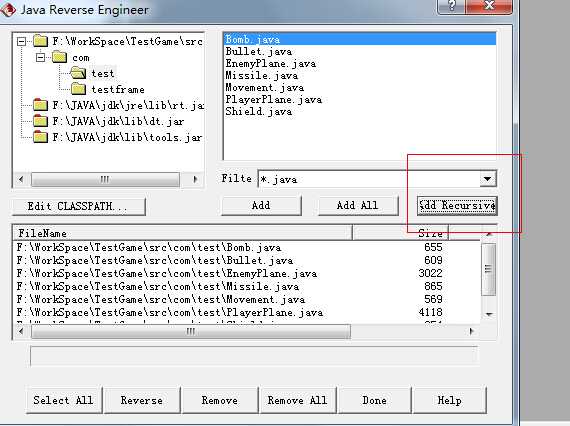This screenshot has height=426, width=570.
Task: Click the Done button
Action: pos(375,400)
